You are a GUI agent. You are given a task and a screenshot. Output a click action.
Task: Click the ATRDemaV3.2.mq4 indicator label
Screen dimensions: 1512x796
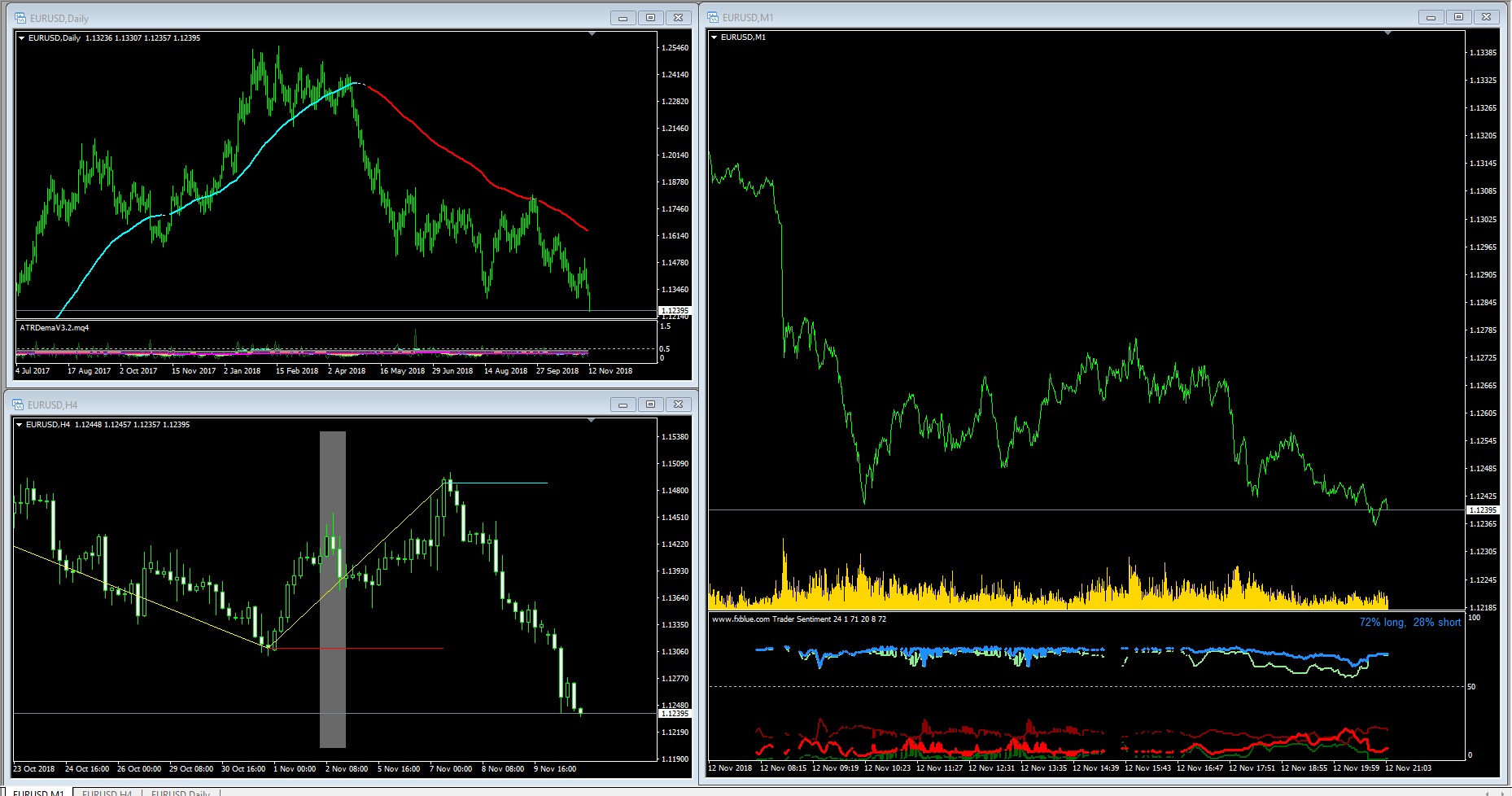tap(55, 328)
